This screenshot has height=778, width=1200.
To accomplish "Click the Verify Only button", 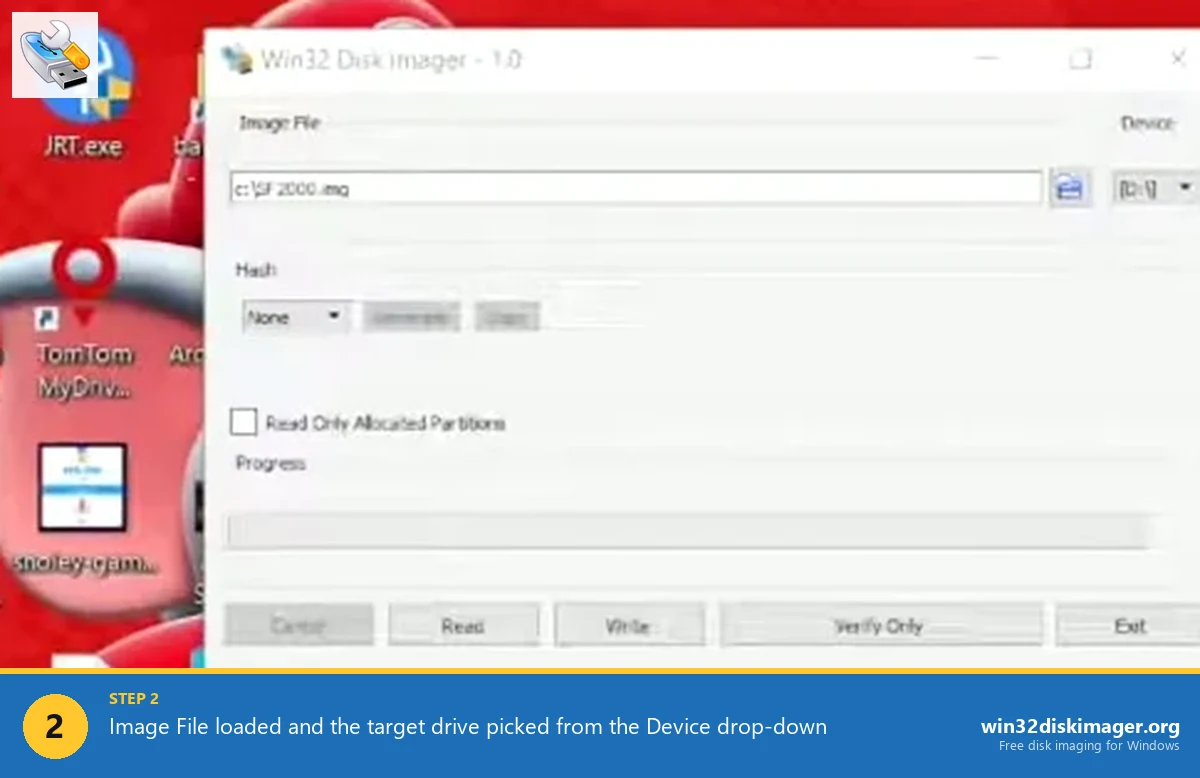I will point(881,624).
